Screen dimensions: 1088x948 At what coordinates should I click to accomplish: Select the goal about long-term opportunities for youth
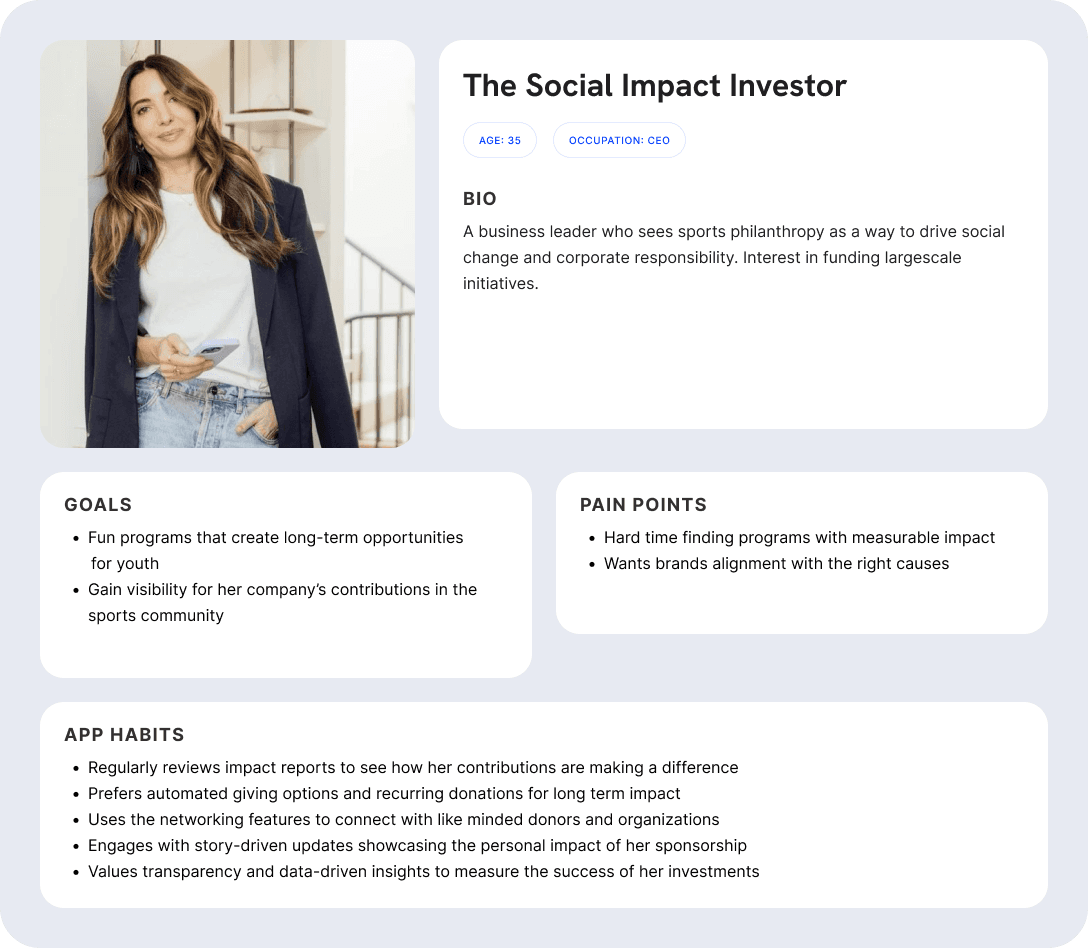tap(275, 550)
